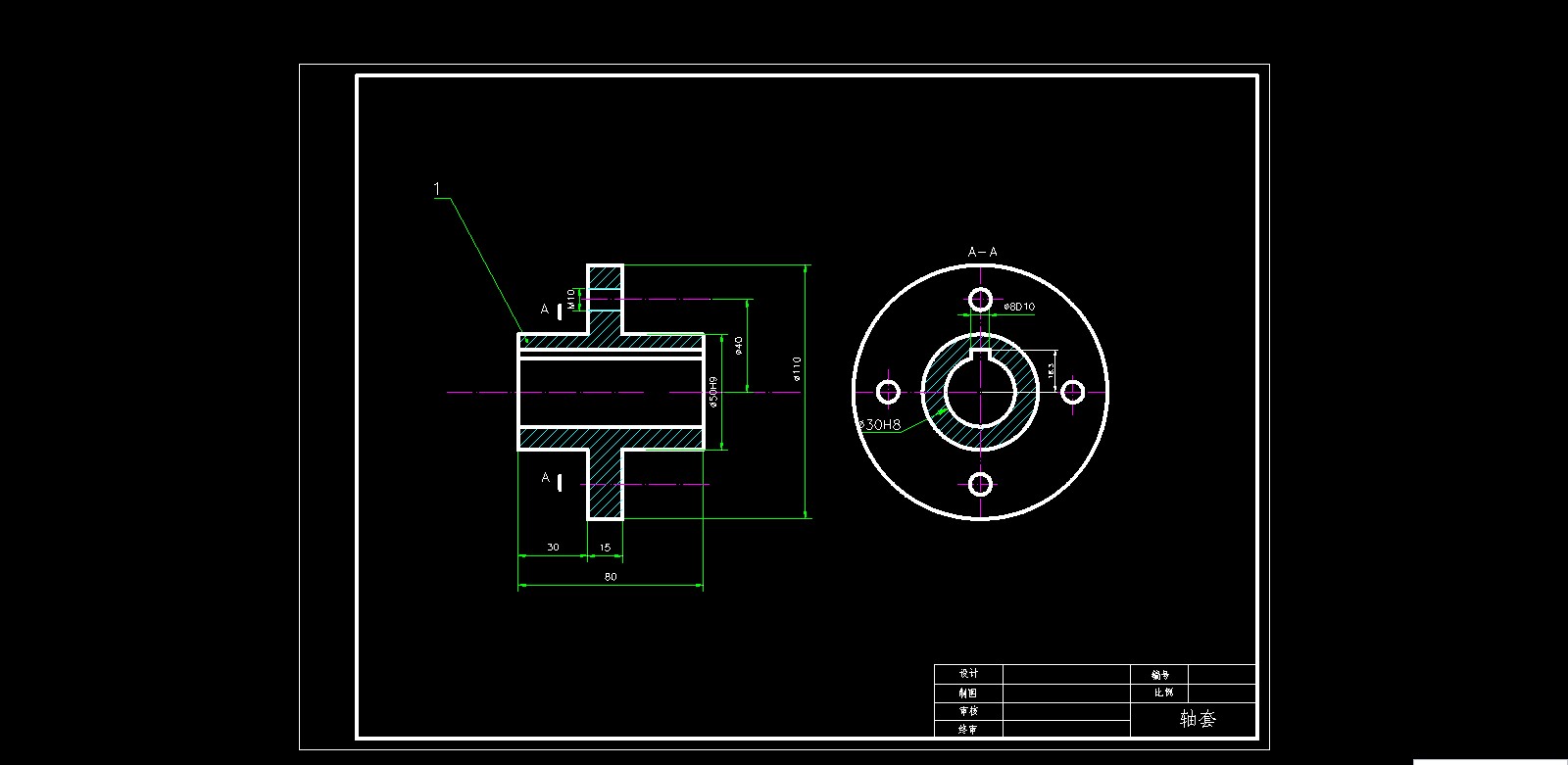Select the ø40 dimension text
This screenshot has width=1568, height=765.
pos(739,345)
